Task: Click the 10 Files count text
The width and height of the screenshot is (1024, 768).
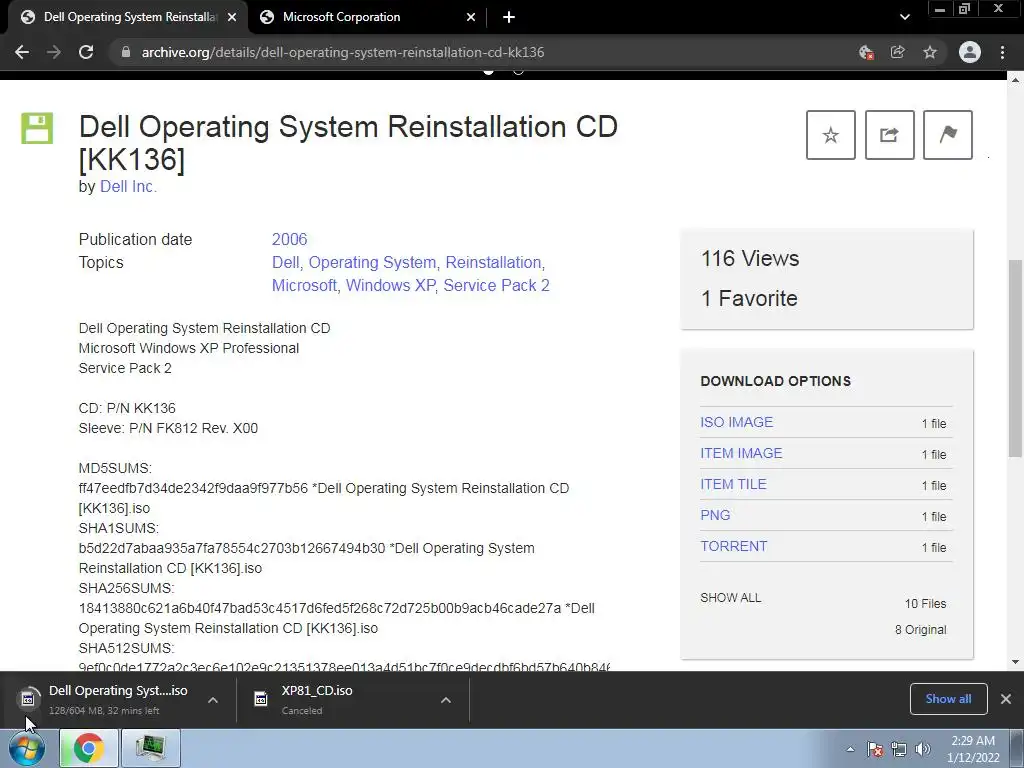Action: pos(925,604)
